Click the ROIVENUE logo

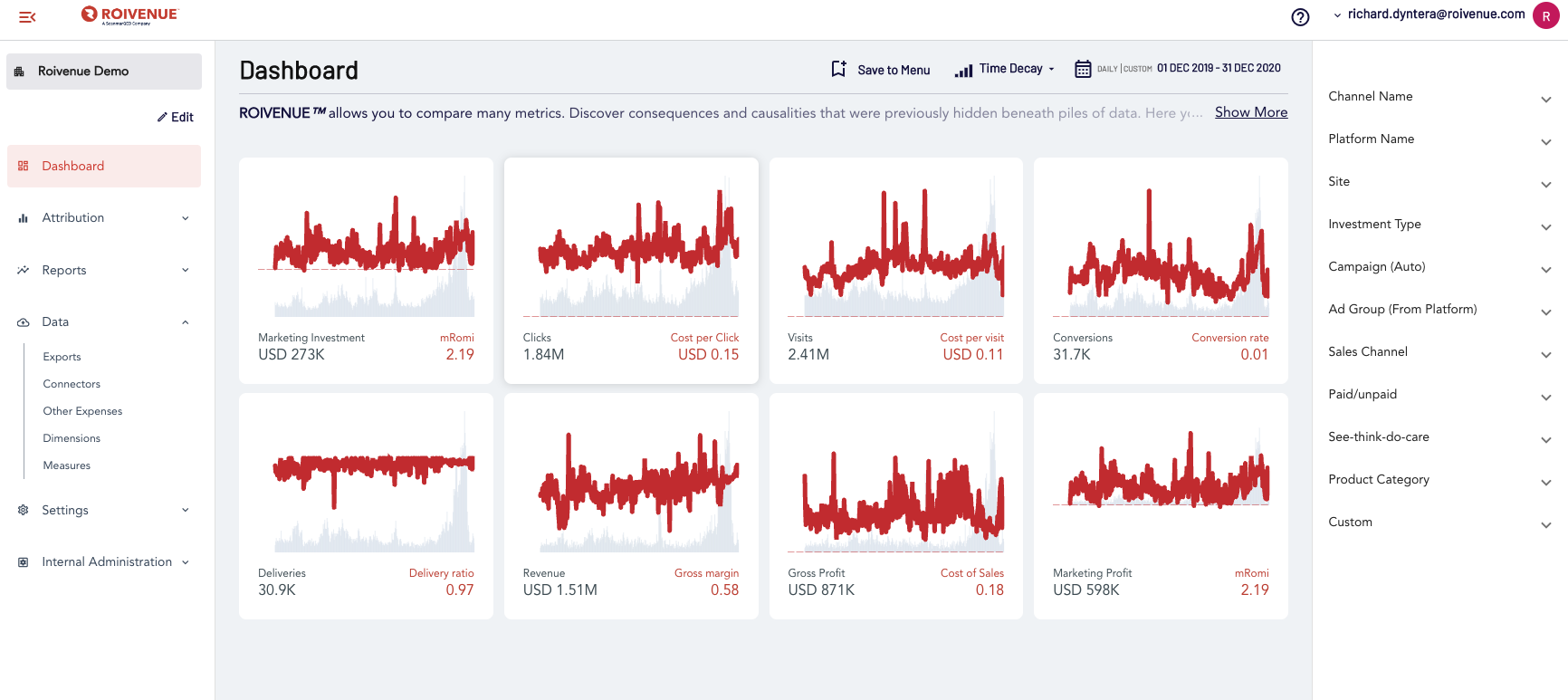pos(129,15)
